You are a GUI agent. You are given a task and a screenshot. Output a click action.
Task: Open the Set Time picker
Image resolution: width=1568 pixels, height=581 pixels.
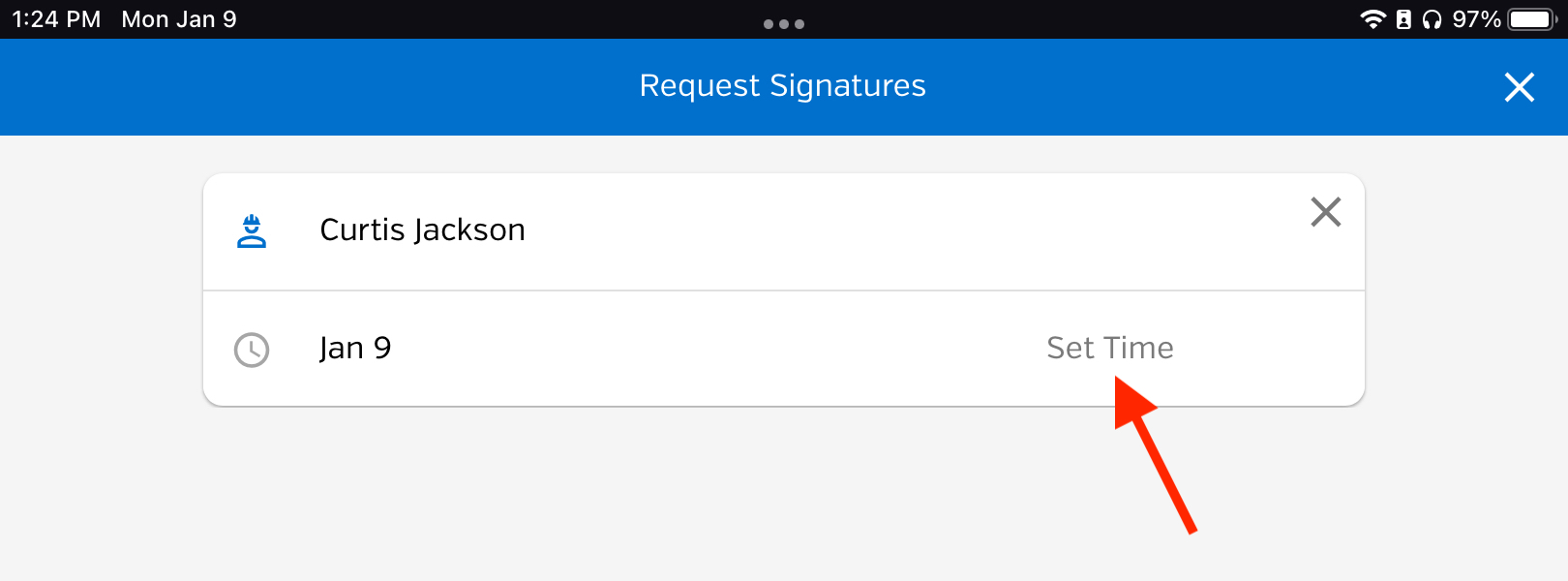[x=1110, y=348]
